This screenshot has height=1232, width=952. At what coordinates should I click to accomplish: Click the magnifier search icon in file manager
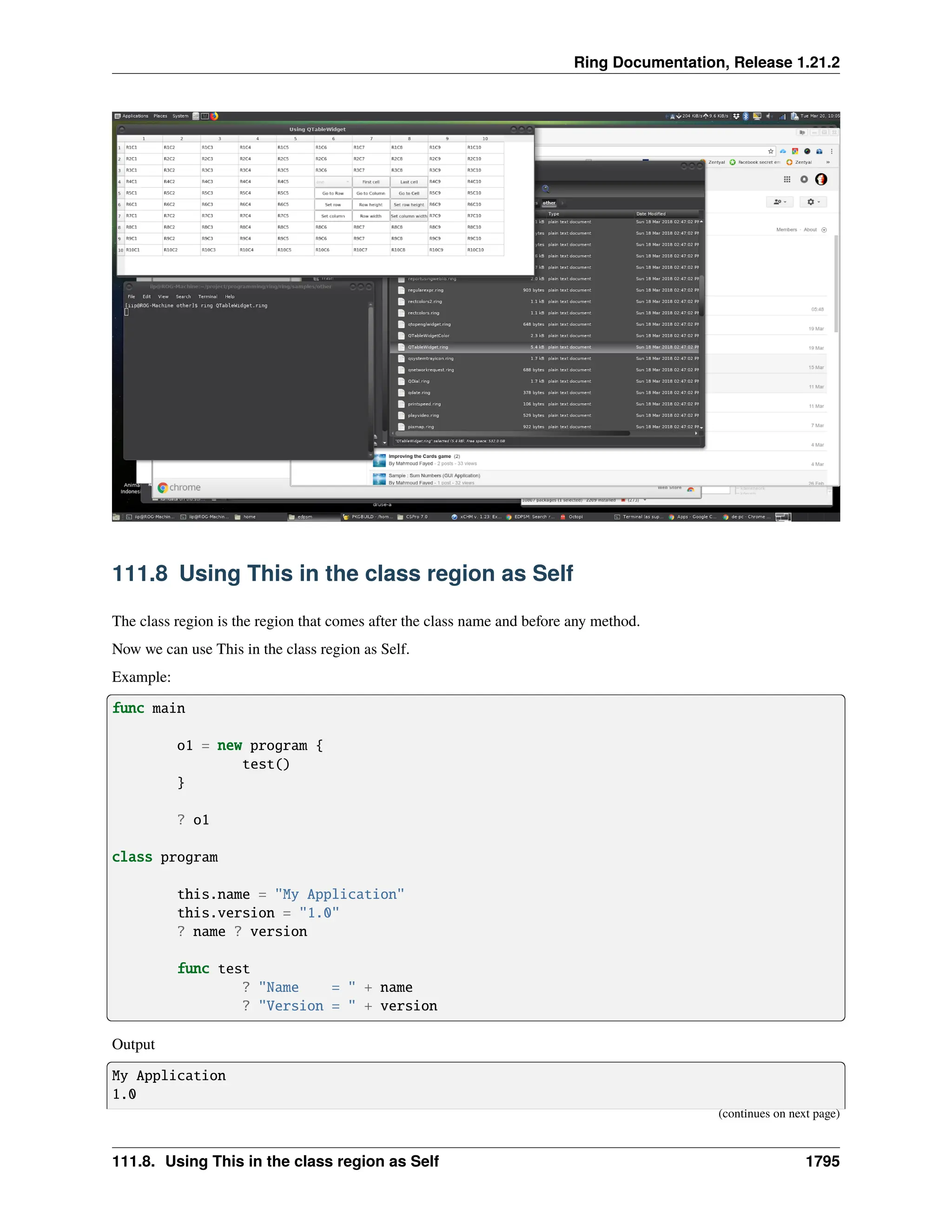coord(545,189)
